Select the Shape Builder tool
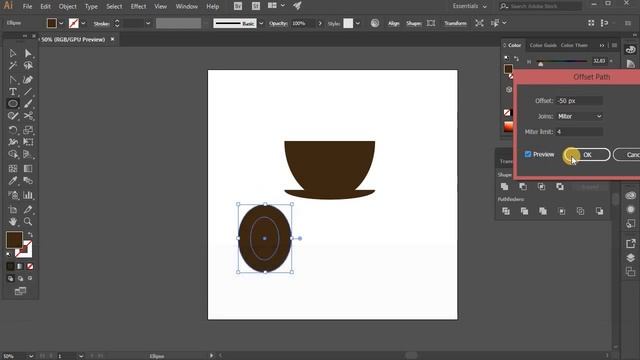This screenshot has height=360, width=640. pyautogui.click(x=13, y=154)
